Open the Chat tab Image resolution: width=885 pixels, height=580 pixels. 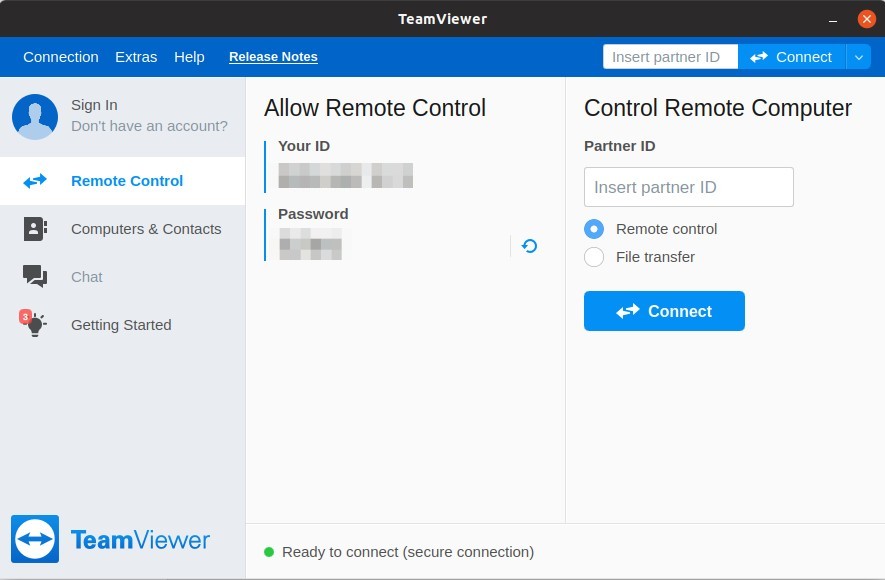click(122, 277)
